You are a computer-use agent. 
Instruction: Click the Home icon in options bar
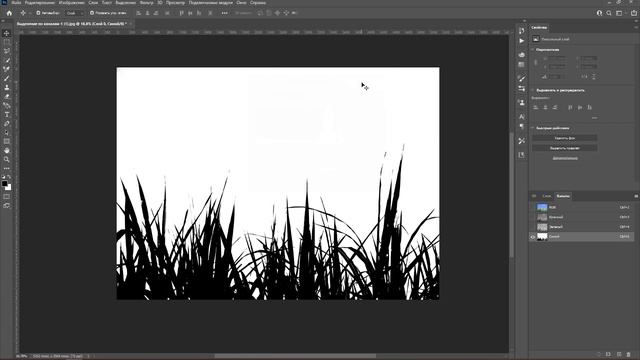tap(9, 13)
